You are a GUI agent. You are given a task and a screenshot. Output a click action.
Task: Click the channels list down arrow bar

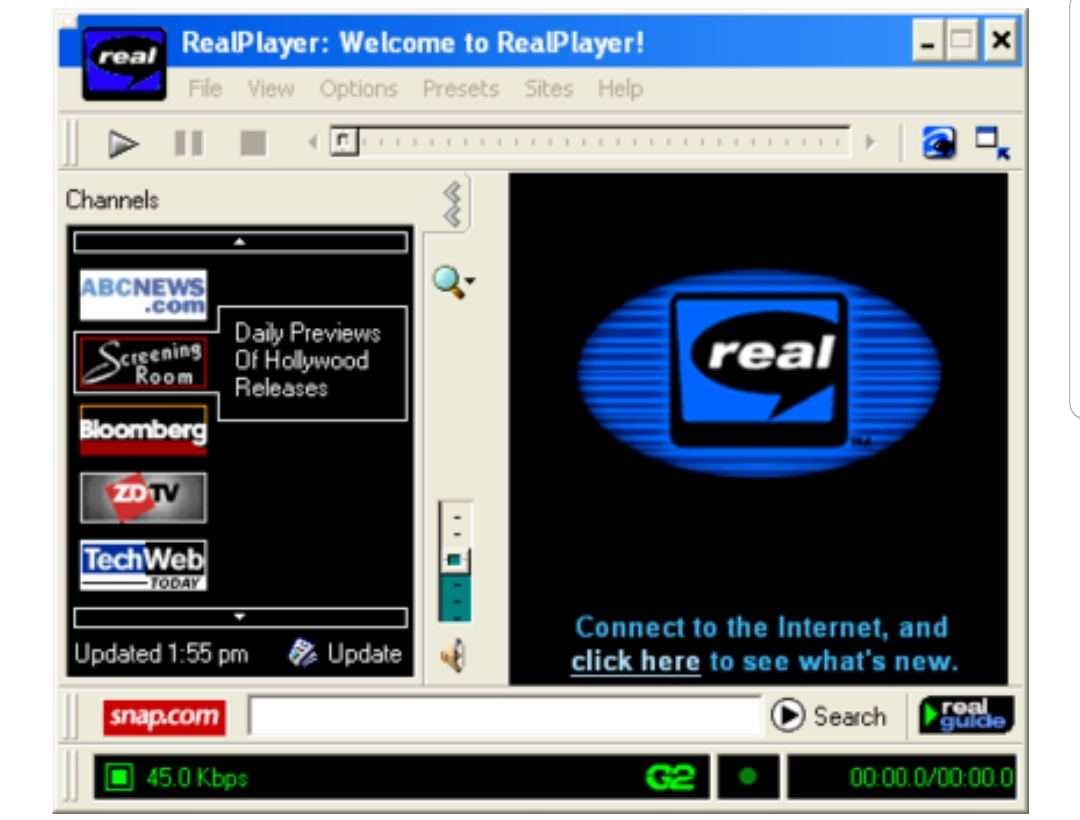point(240,617)
